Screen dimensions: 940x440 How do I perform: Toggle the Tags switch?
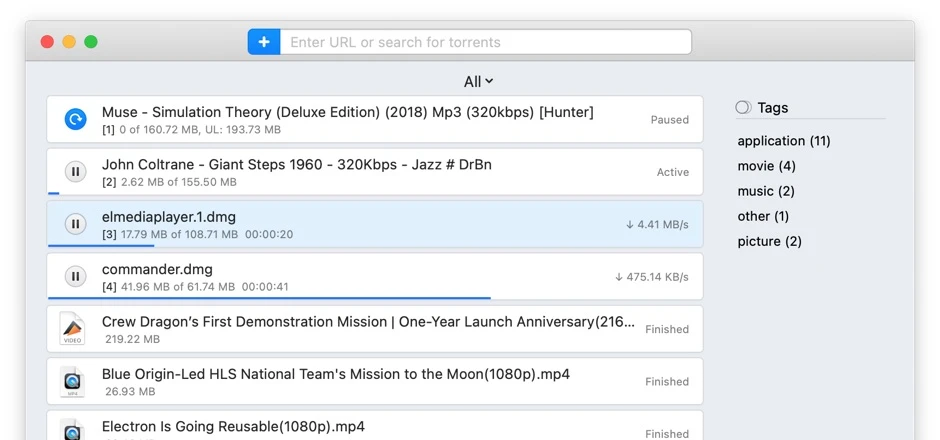tap(743, 108)
